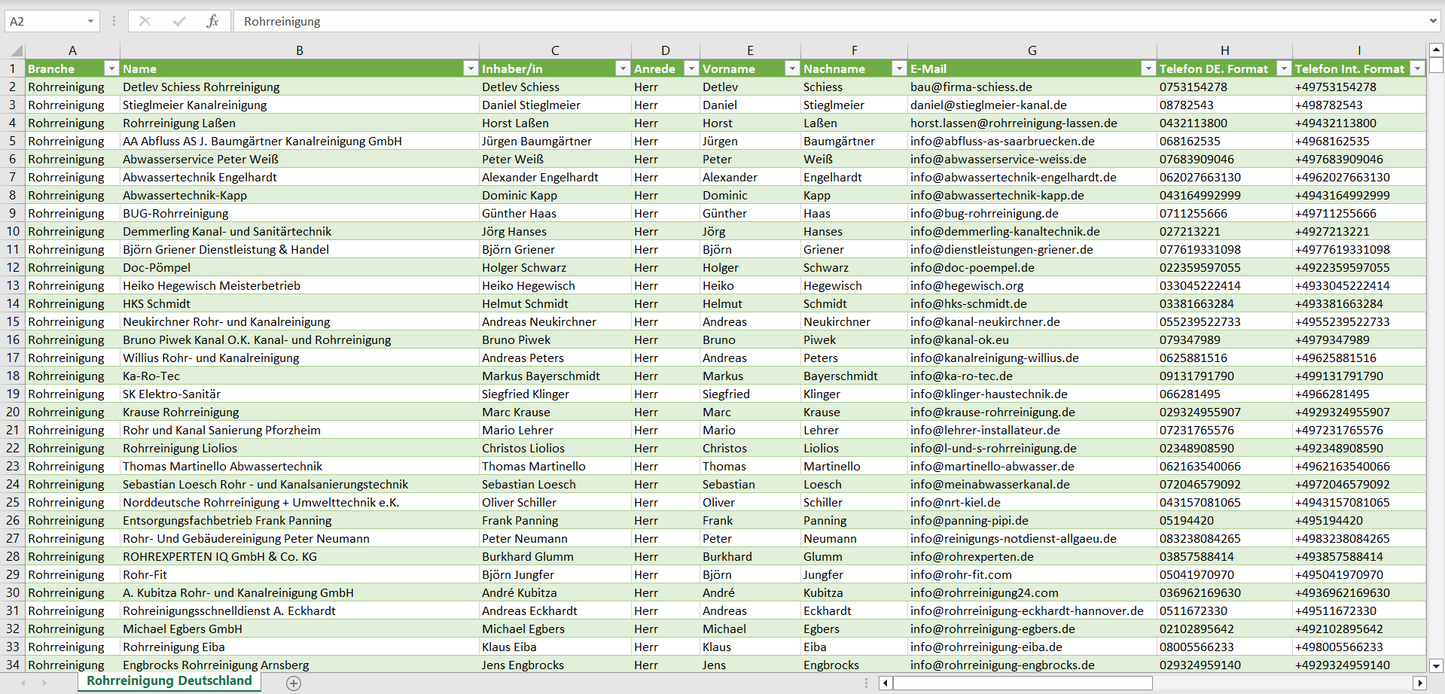
Task: Open the Telefon Int. Format filter dropdown
Action: (x=1416, y=69)
